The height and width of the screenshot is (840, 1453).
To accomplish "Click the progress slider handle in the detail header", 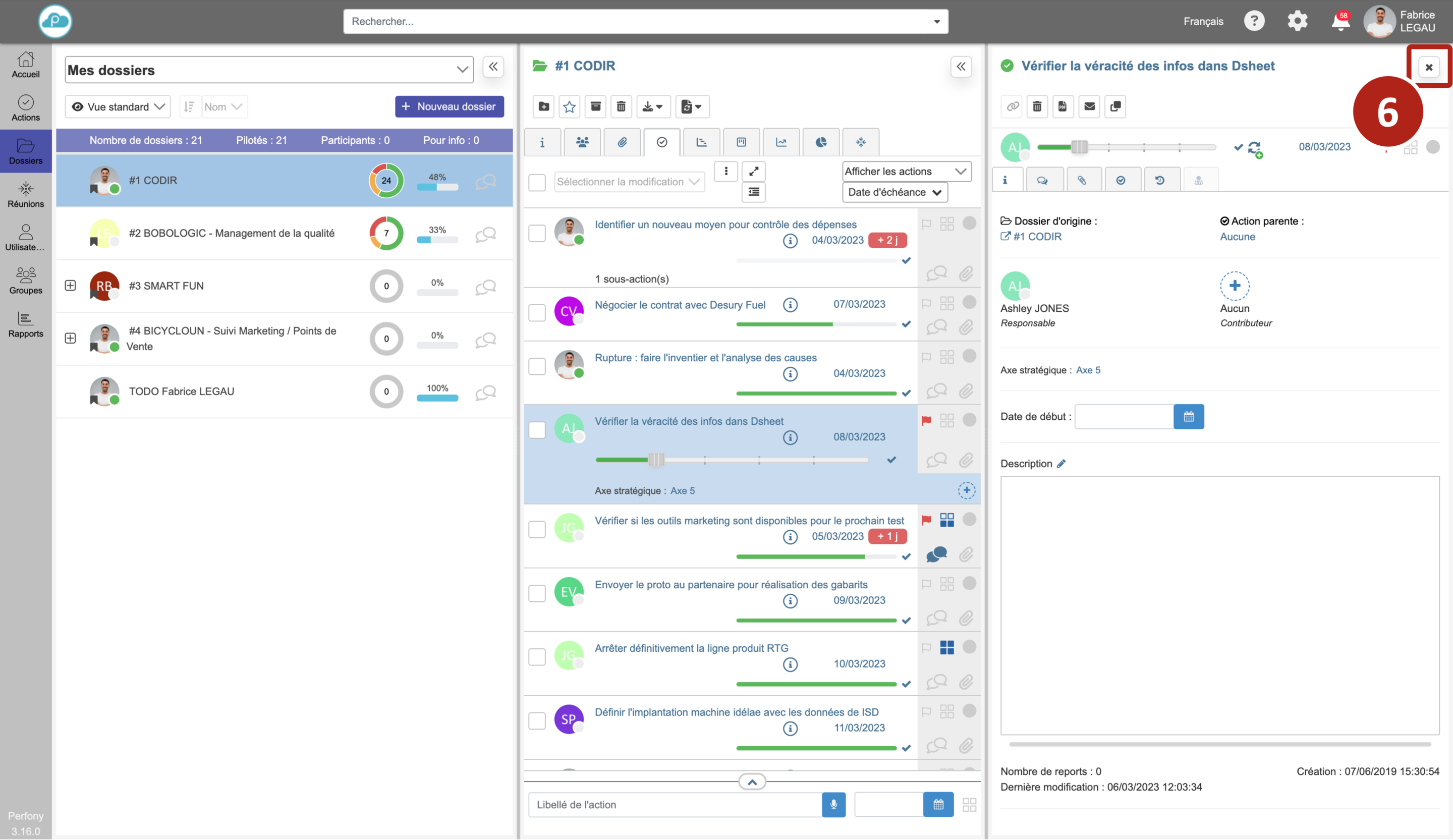I will click(1079, 147).
